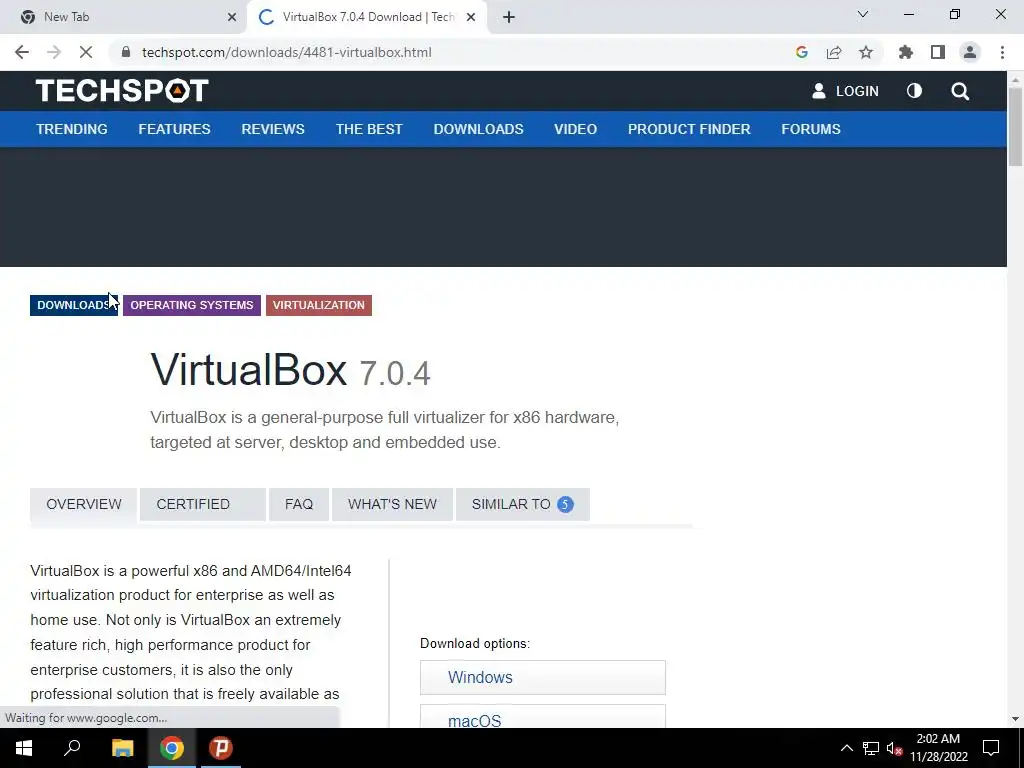
Task: Select the CERTIFIED tab
Action: 202,504
